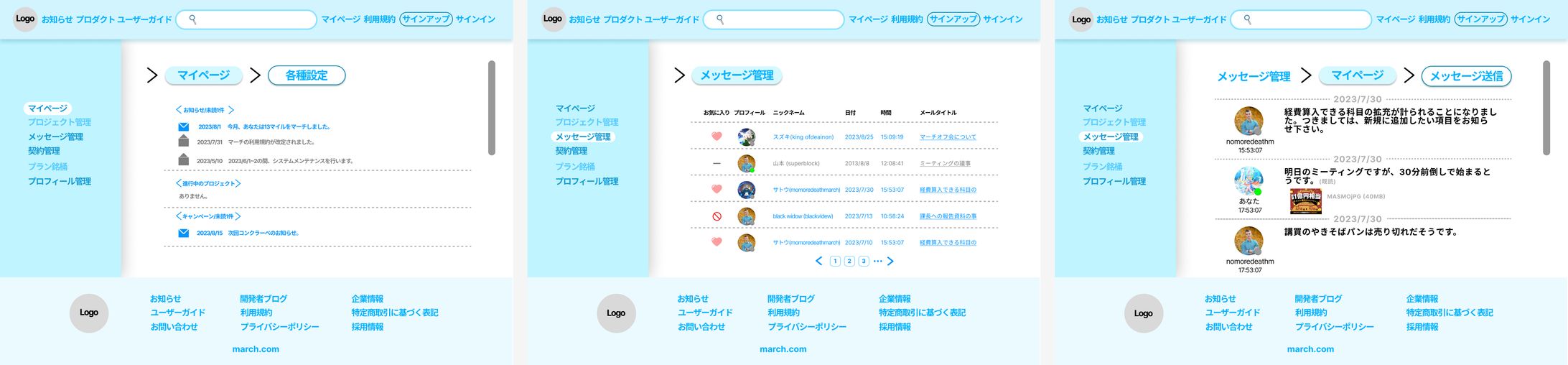Screen dimensions: 1568x365
Task: Toggle the favorite dash in the 山本 row
Action: tap(717, 163)
